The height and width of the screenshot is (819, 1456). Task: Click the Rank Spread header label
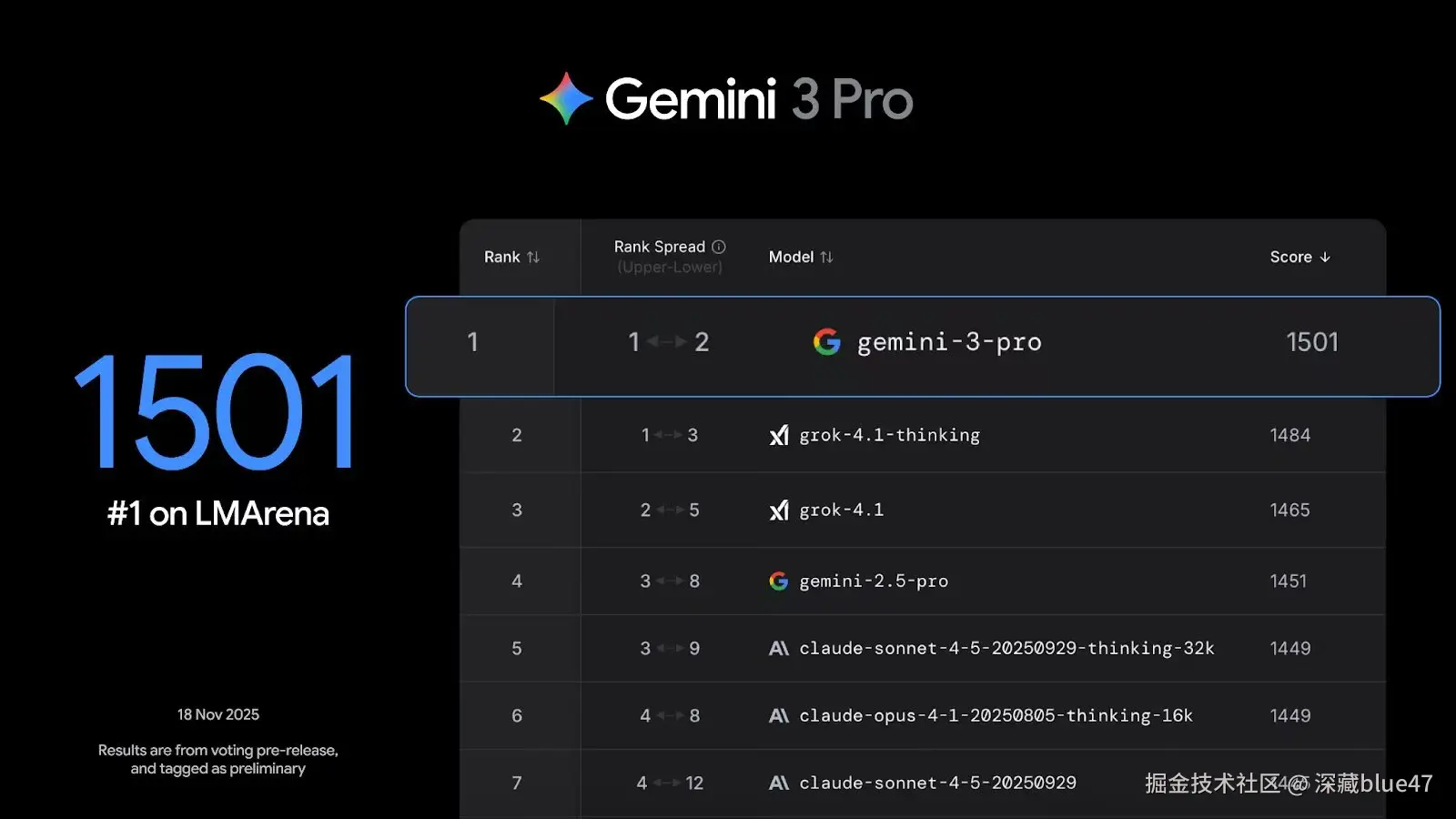coord(660,247)
